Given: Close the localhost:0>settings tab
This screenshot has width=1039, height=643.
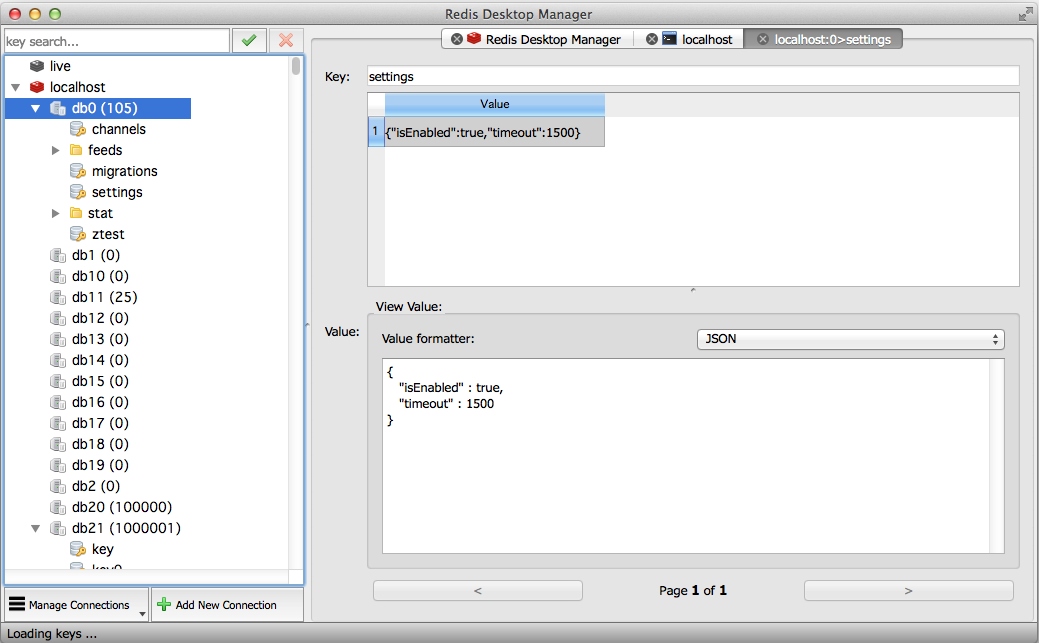Looking at the screenshot, I should coord(763,39).
